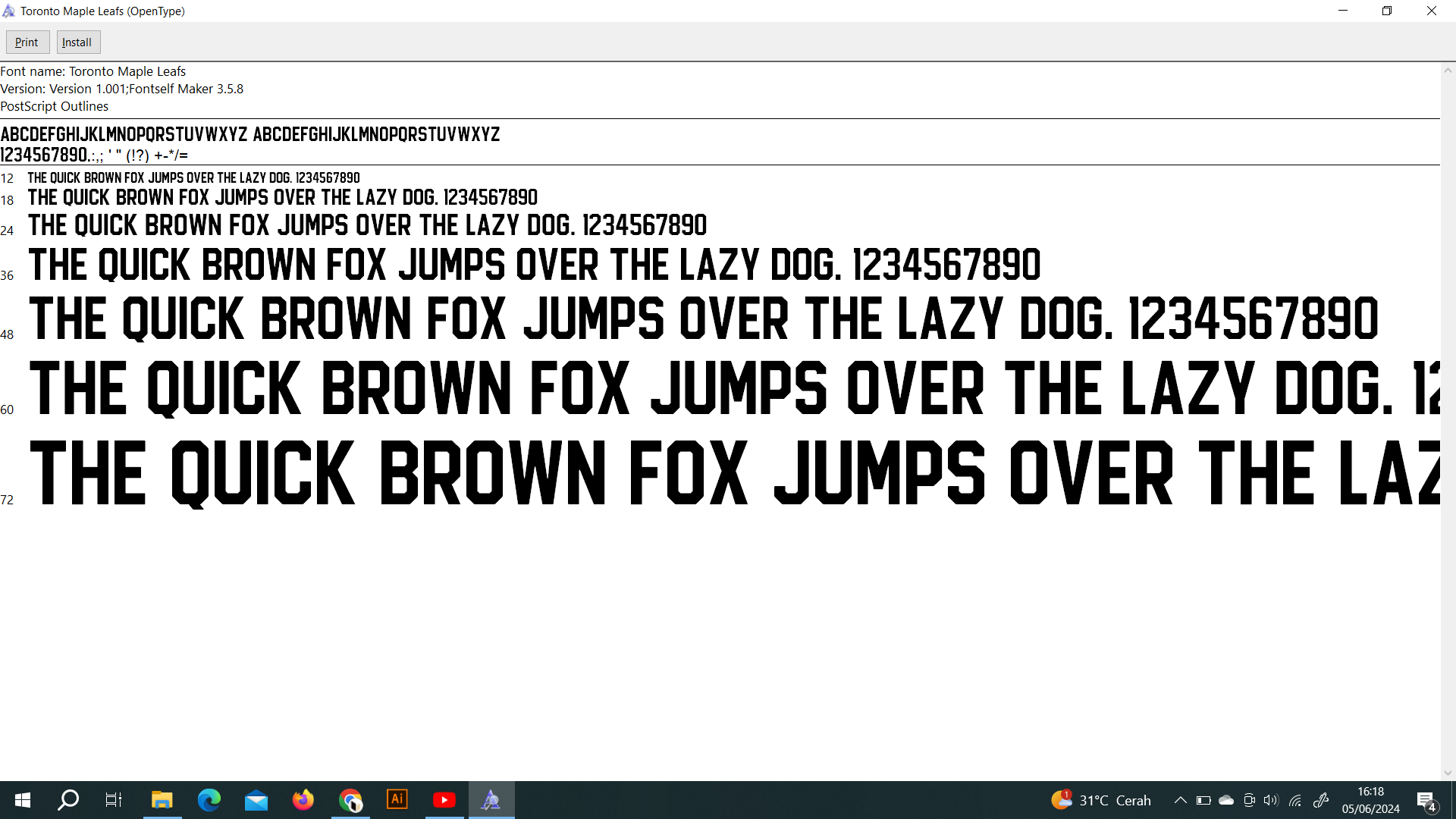Open the volume control icon
Screen dimensions: 1456x819
click(x=1271, y=800)
